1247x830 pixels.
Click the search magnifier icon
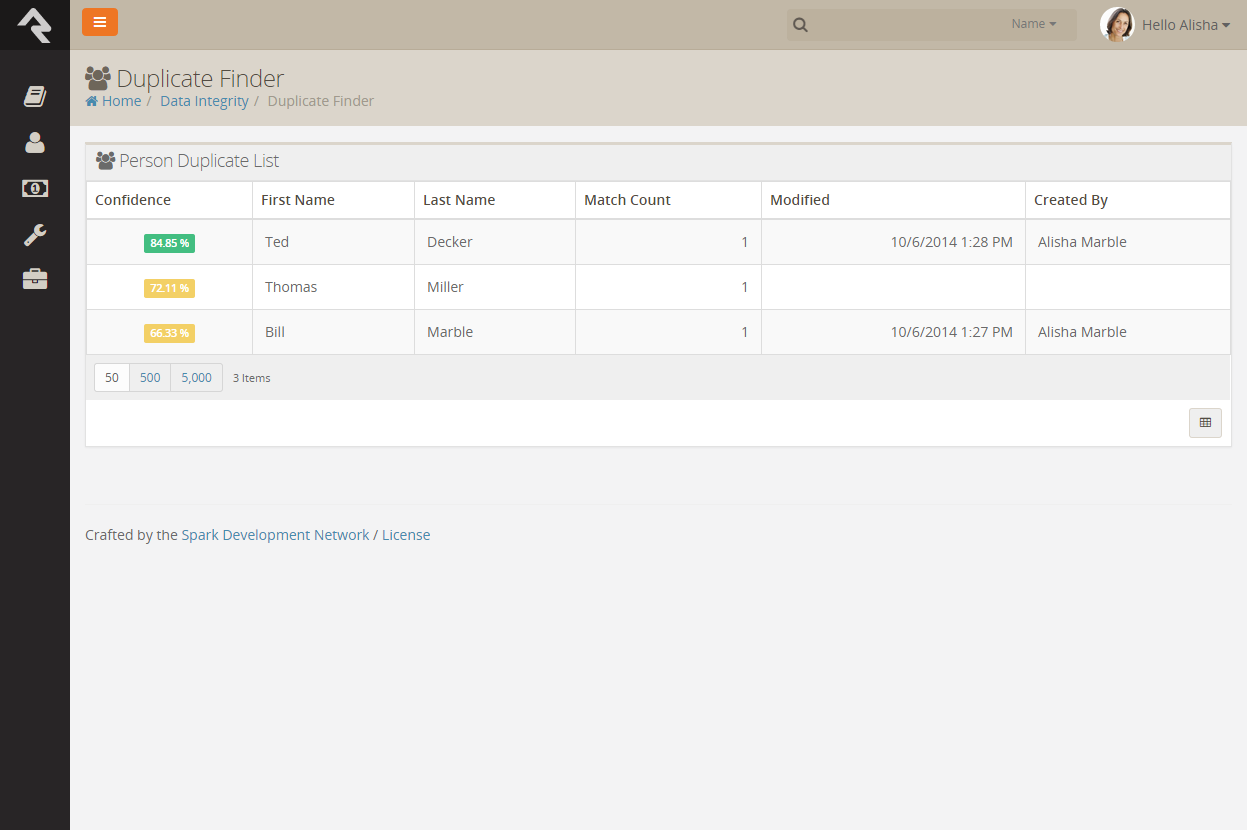[800, 25]
